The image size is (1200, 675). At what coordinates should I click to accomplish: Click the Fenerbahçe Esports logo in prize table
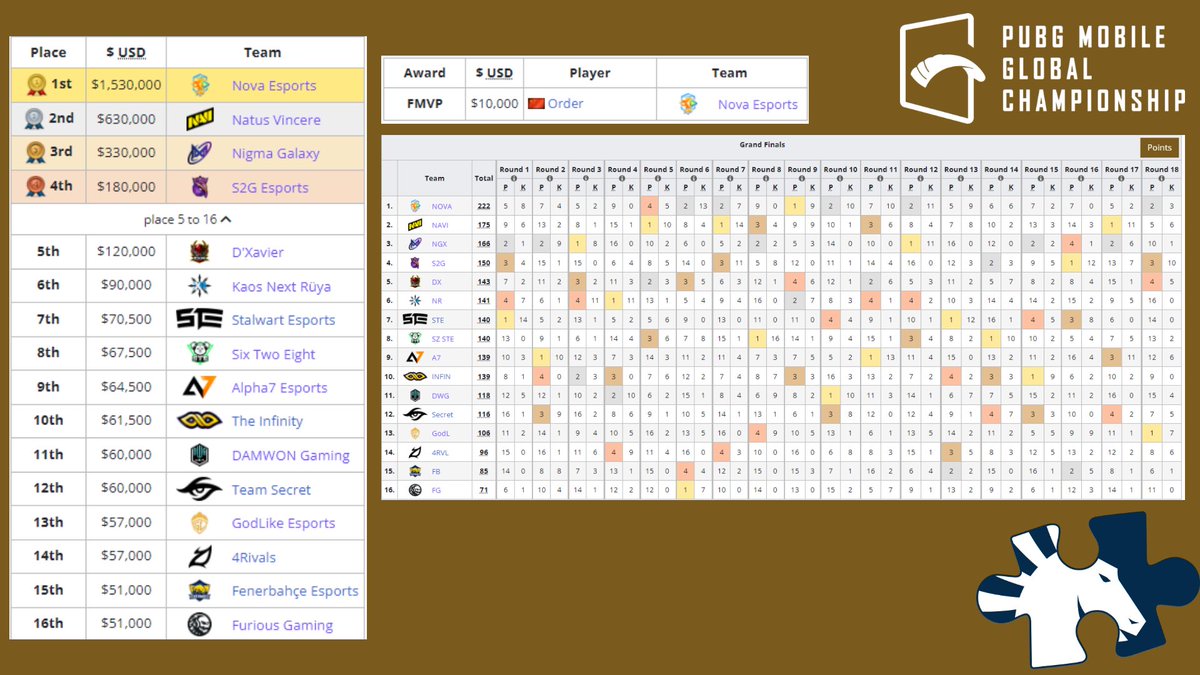200,591
